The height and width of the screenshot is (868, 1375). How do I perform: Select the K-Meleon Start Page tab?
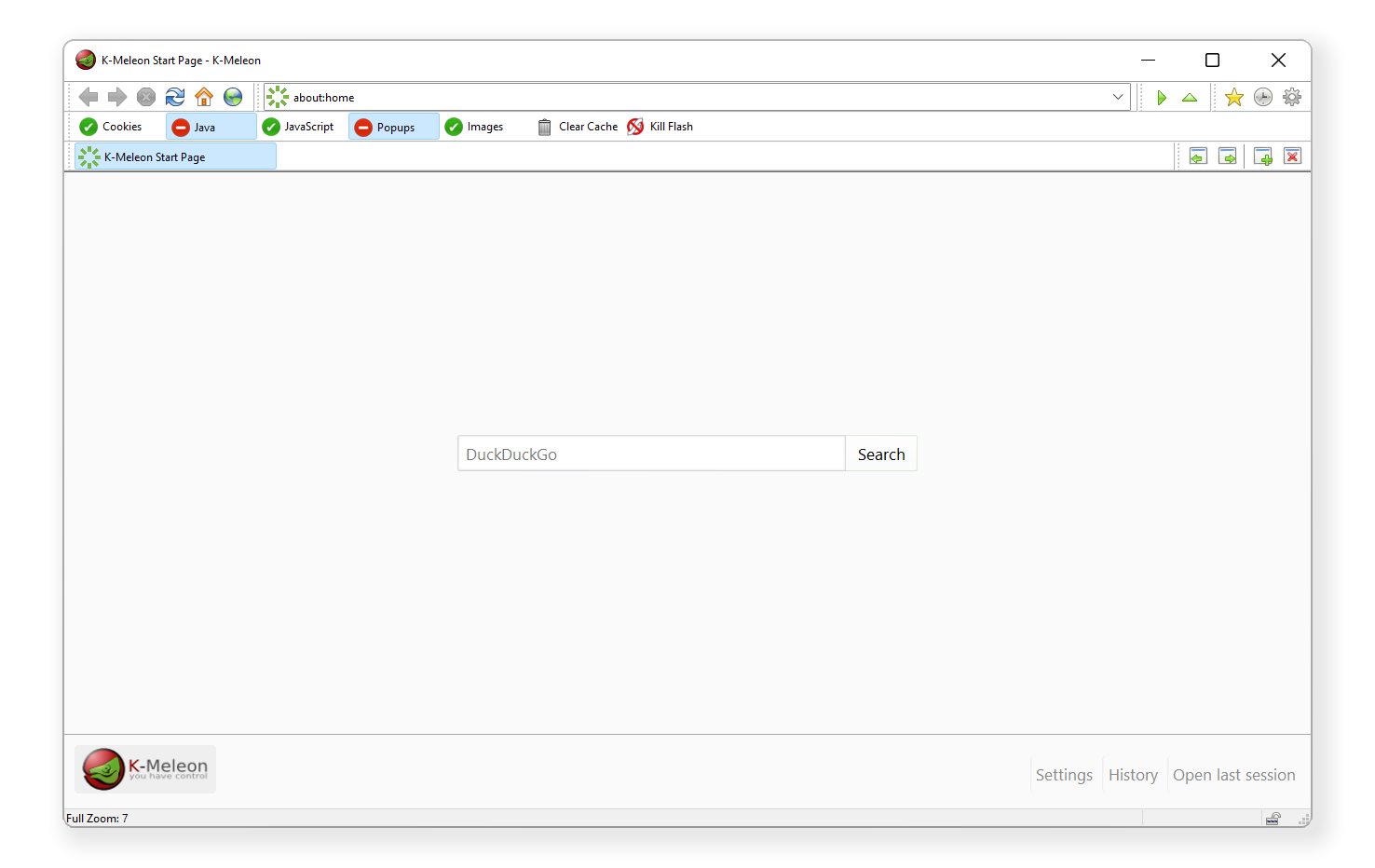click(x=175, y=157)
